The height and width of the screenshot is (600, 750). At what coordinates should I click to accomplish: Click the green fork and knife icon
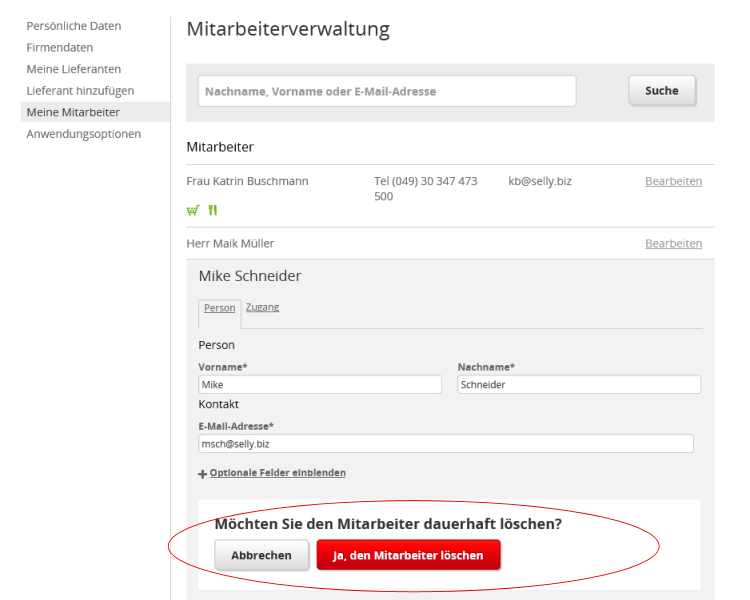coord(213,210)
